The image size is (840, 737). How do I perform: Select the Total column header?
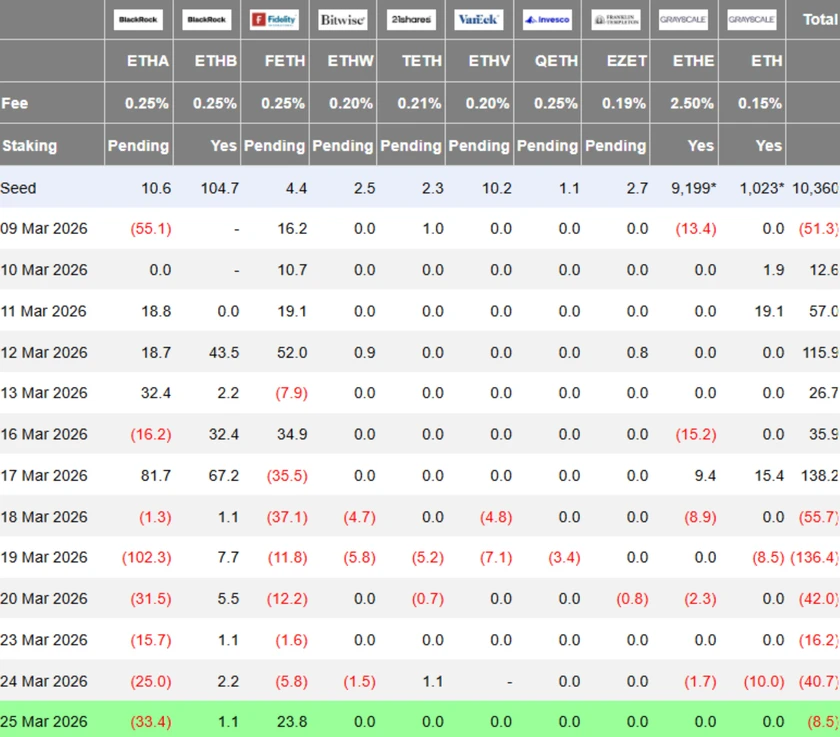(819, 20)
